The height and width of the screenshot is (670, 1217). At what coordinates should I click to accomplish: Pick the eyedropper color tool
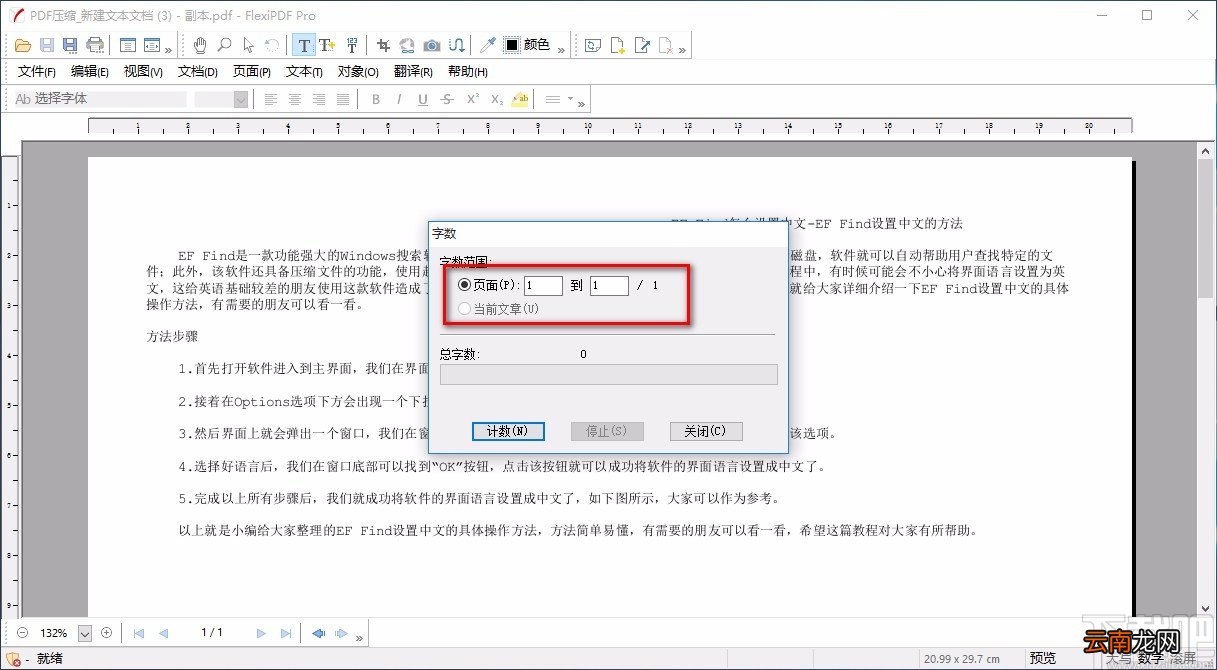[488, 45]
